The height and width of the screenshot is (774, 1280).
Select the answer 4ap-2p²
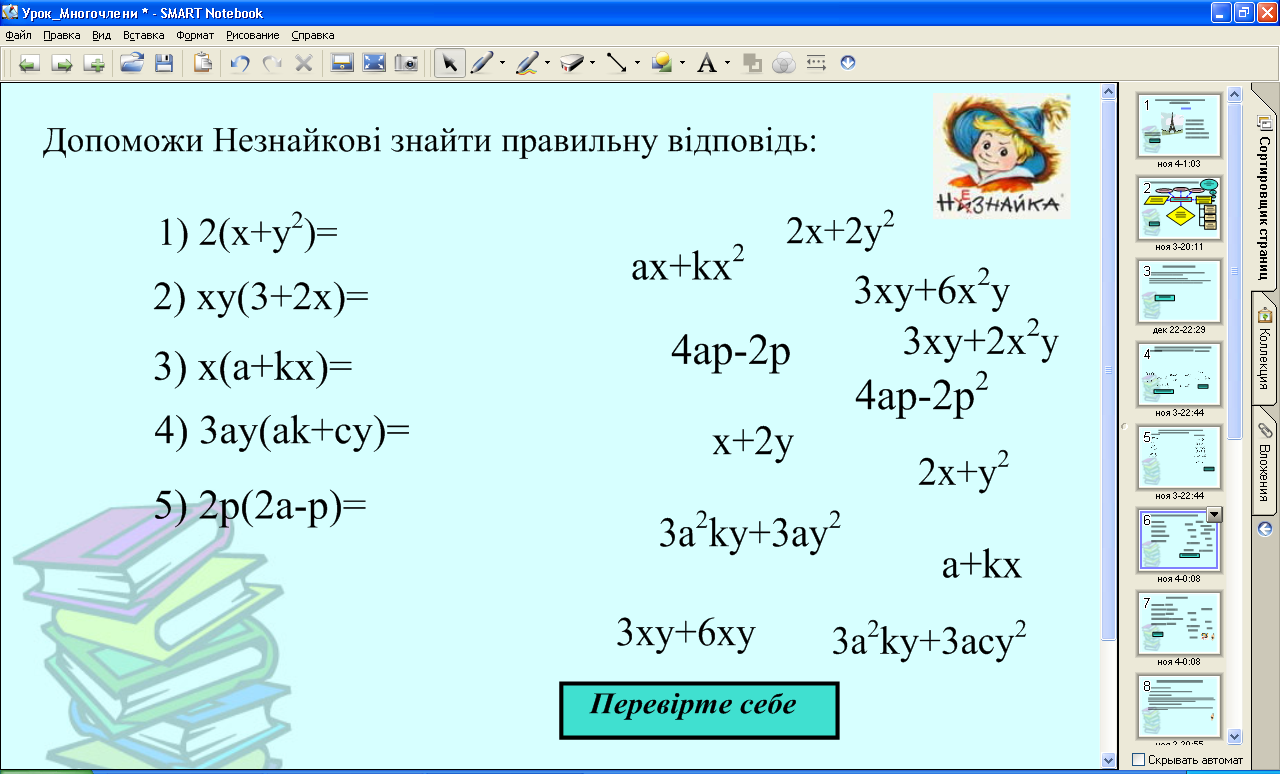[x=922, y=395]
